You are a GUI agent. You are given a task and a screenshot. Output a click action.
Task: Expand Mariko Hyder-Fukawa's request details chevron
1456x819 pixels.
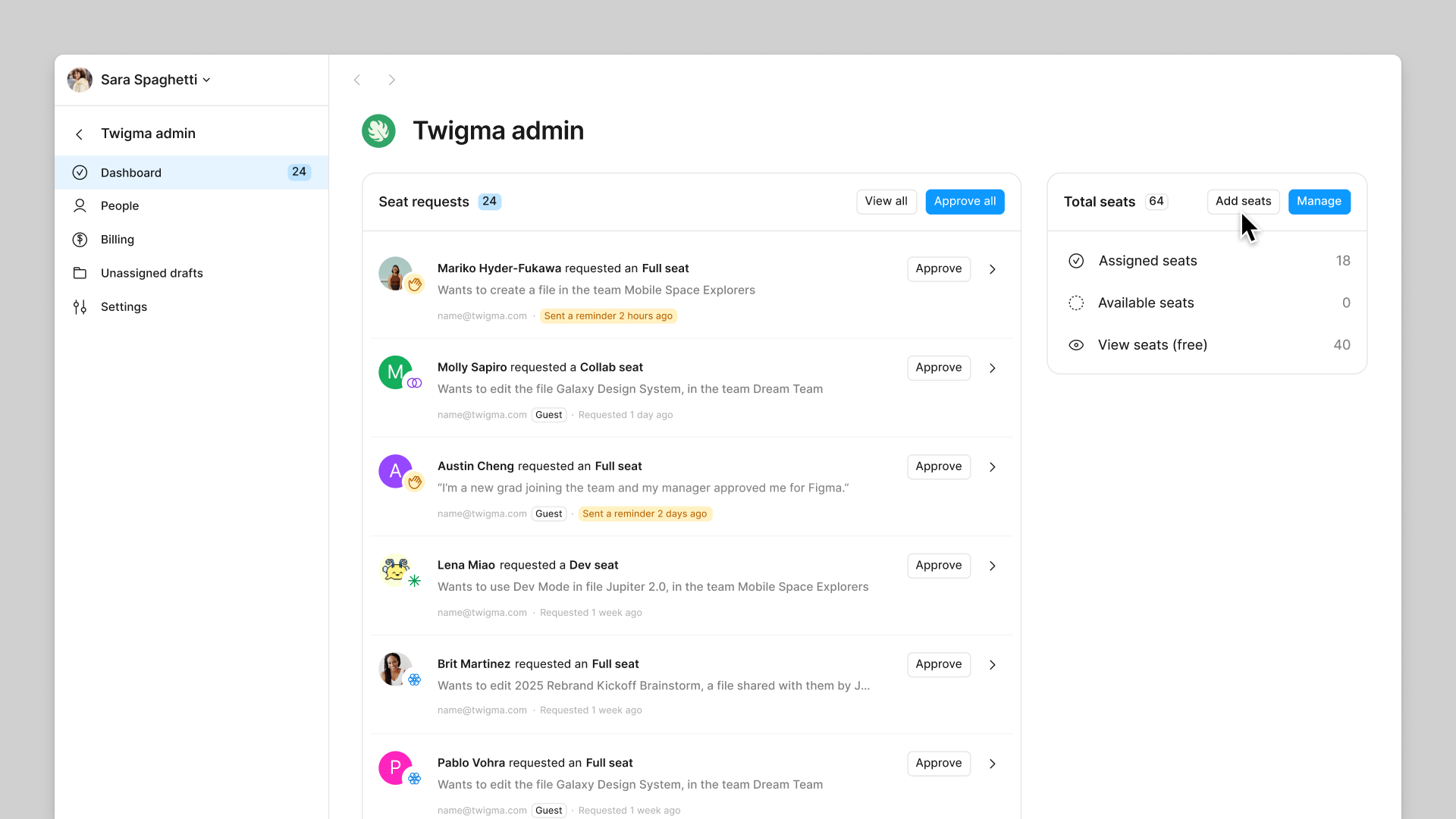993,269
